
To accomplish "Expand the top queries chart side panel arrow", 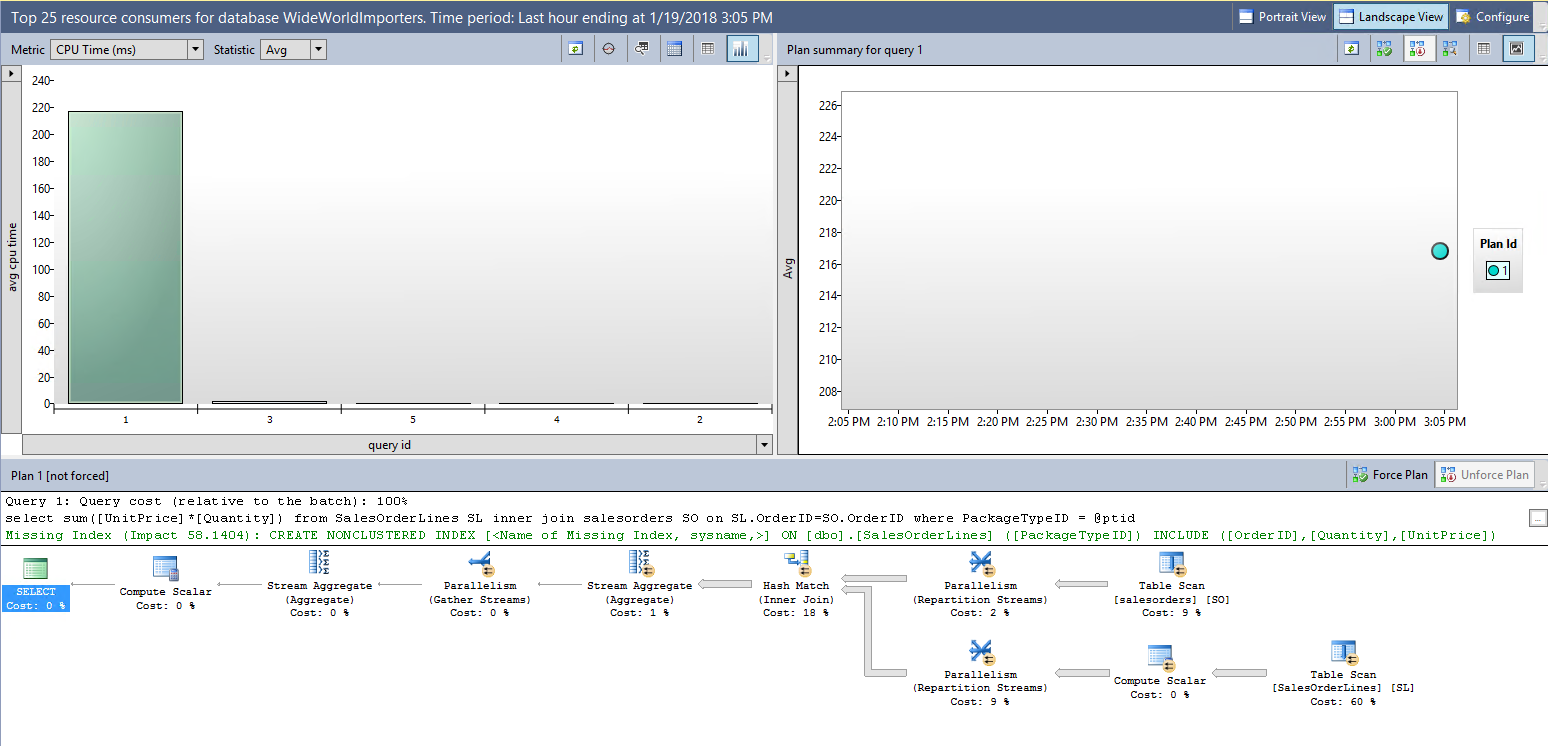I will (11, 73).
